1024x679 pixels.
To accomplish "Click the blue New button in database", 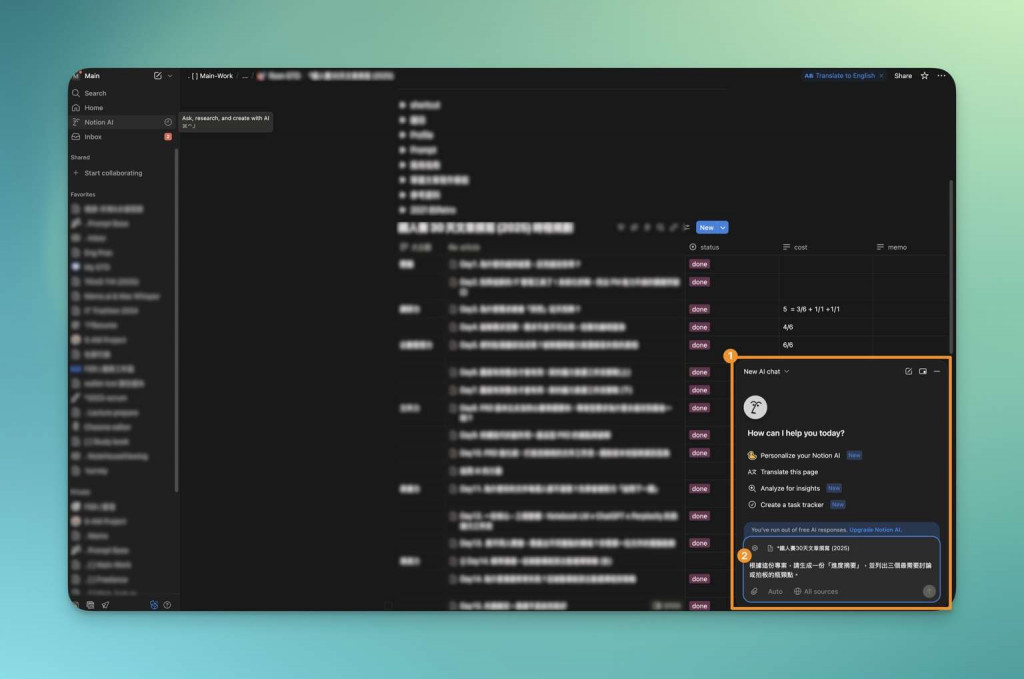I will (x=707, y=227).
